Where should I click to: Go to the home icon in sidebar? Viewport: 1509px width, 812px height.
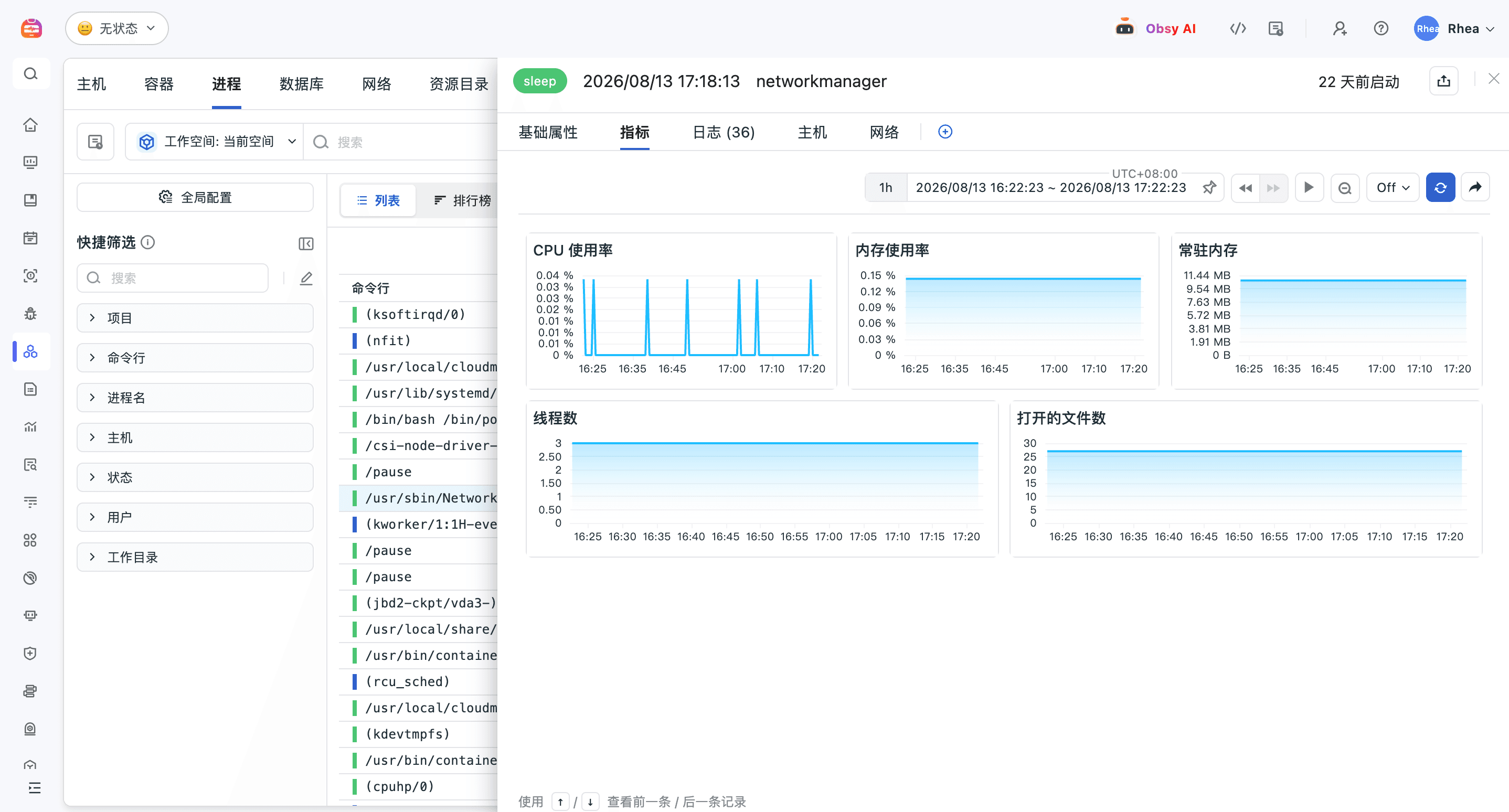(x=30, y=125)
